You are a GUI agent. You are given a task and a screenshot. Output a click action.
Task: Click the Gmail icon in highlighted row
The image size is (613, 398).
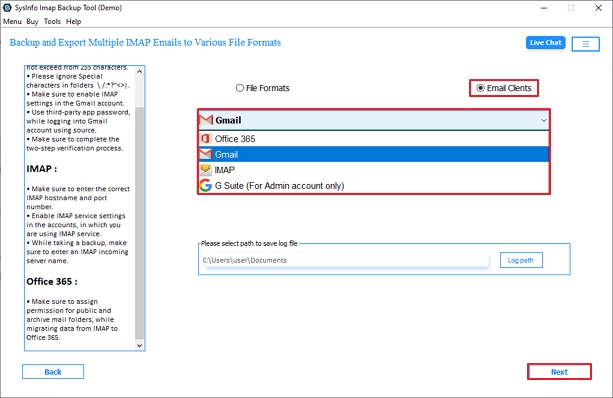click(x=206, y=154)
